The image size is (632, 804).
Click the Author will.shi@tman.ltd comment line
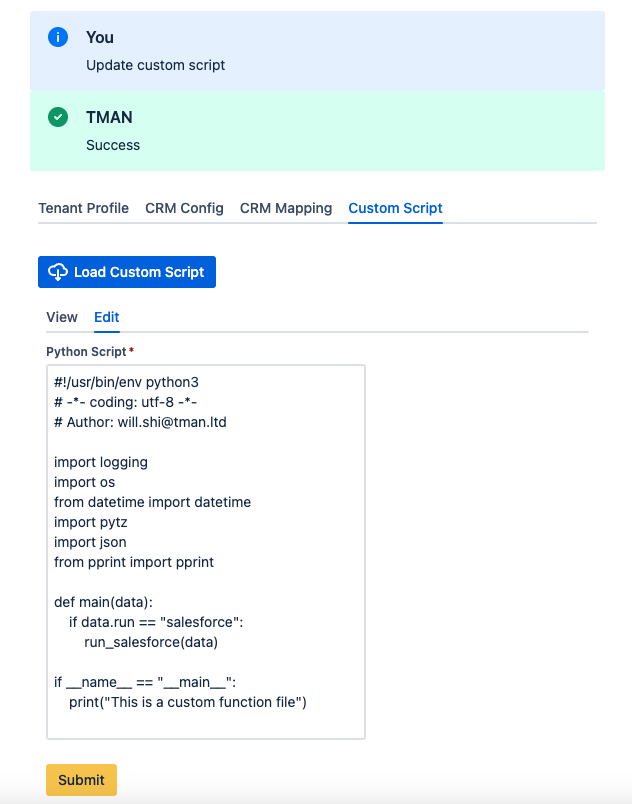point(140,422)
